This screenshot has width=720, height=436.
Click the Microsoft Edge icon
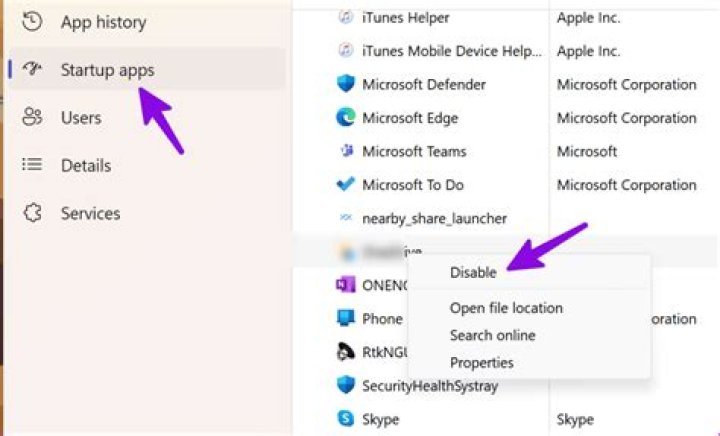coord(346,117)
